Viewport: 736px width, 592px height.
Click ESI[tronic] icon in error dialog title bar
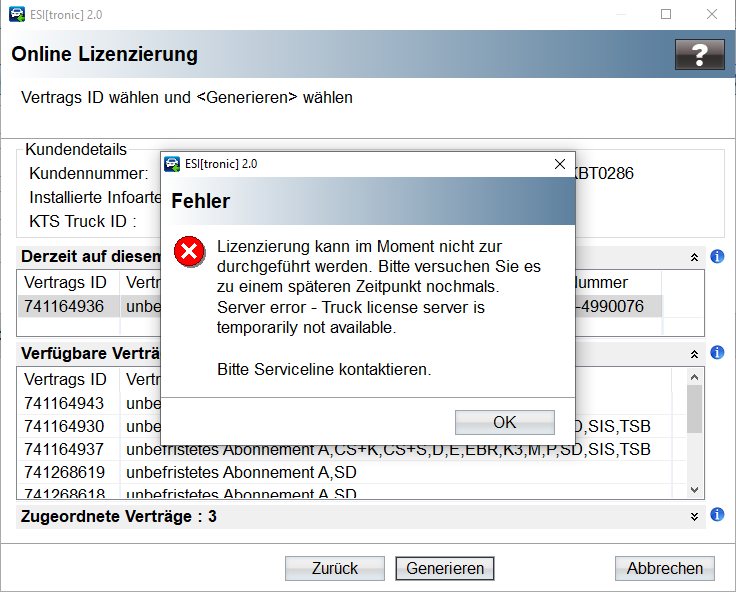[173, 164]
